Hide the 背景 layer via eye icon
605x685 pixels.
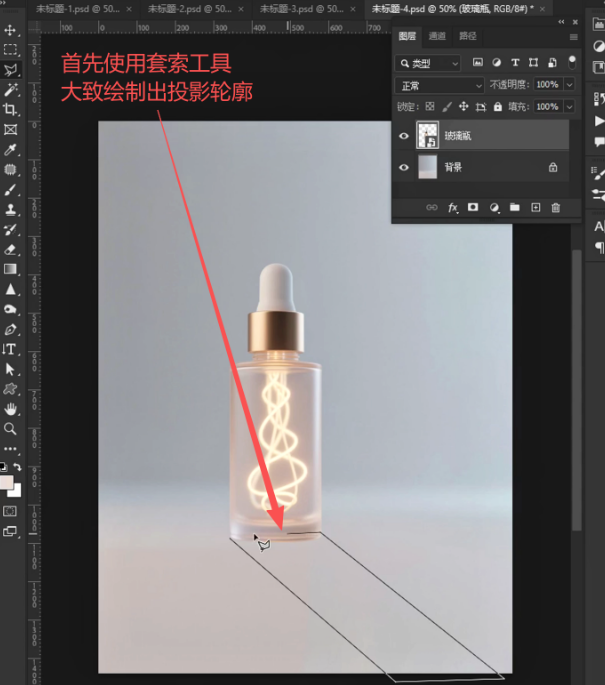404,167
